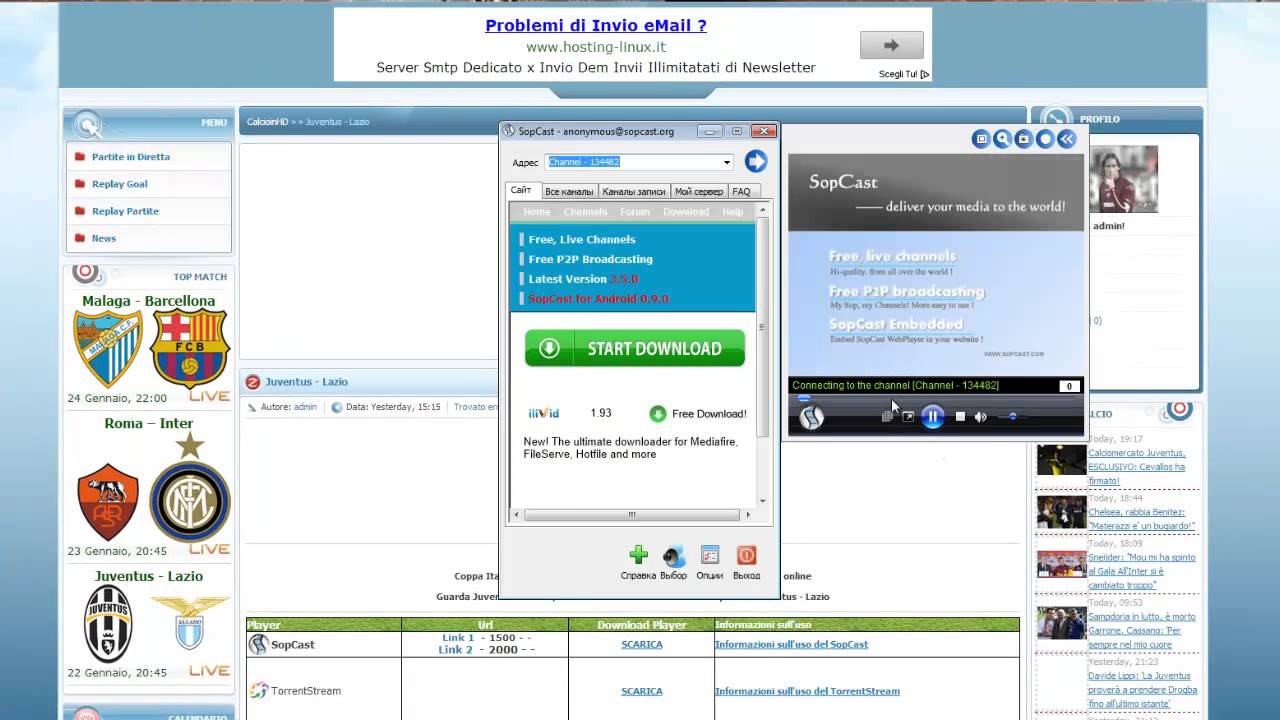Click the blue Go arrow next to address field

tap(755, 161)
